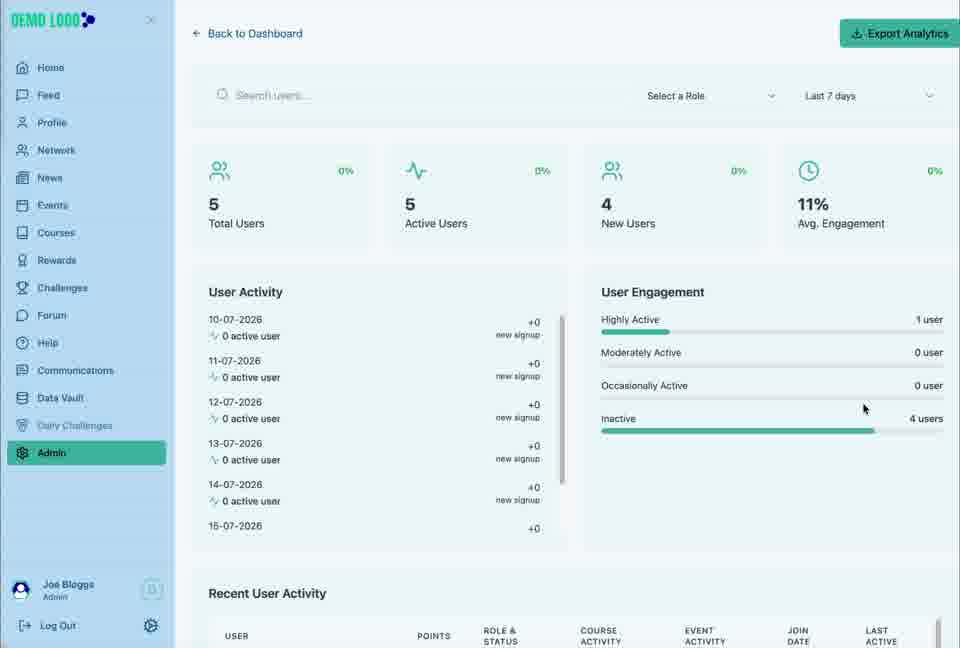Go to Home menu item

tap(86, 68)
